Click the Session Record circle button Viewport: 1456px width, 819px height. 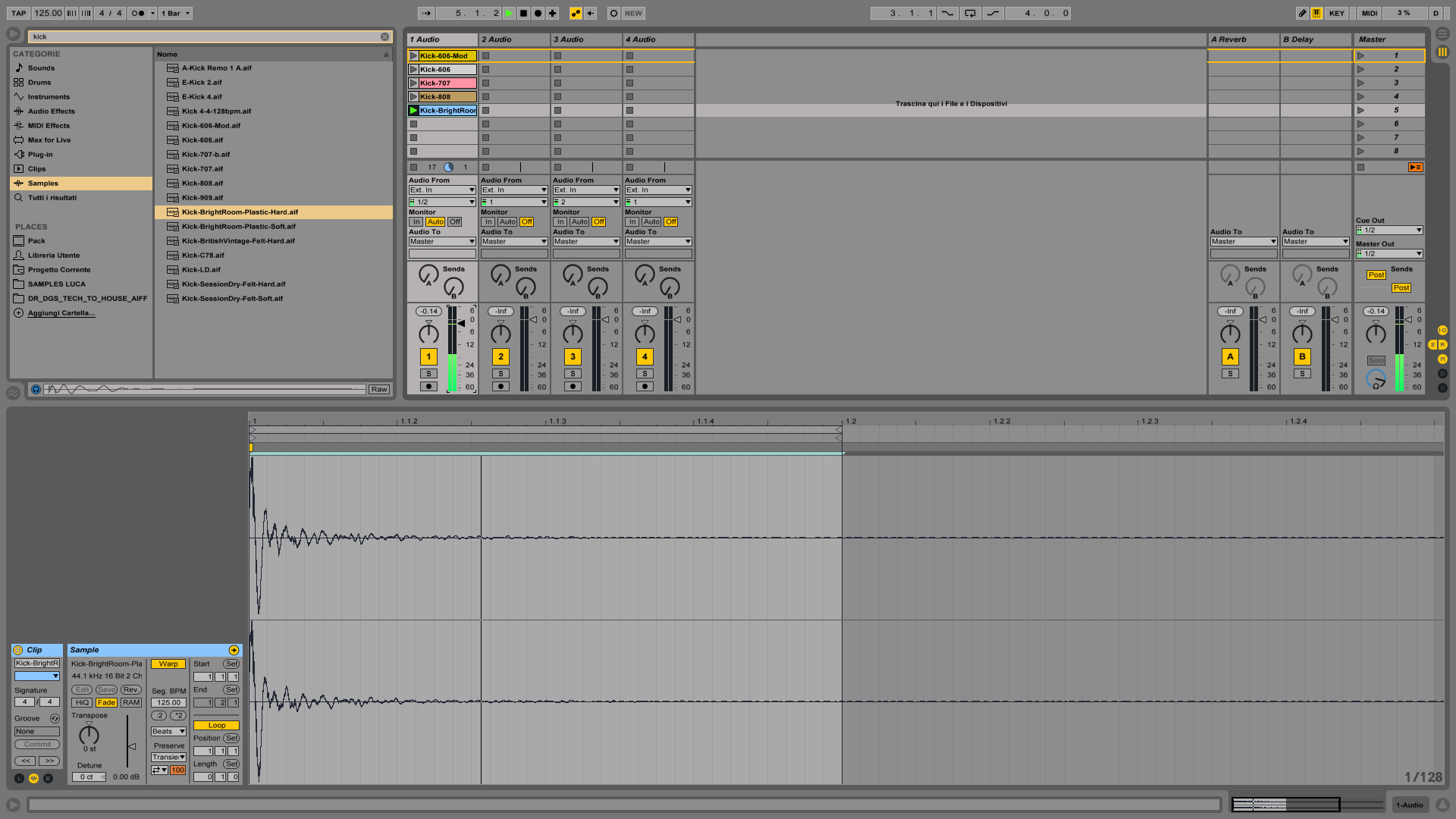[613, 13]
